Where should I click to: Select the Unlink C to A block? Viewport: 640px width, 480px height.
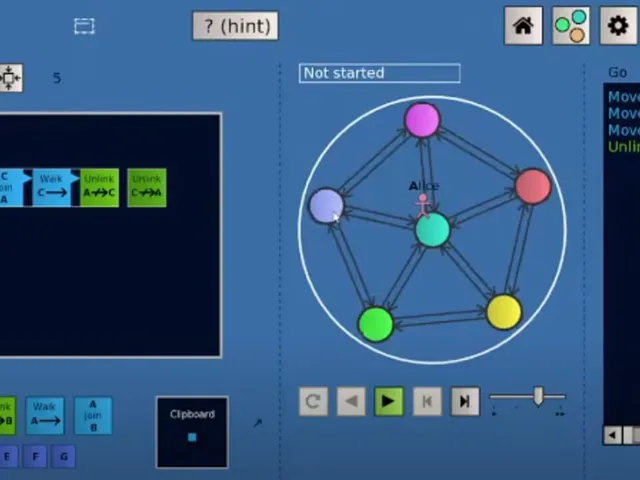tap(147, 187)
